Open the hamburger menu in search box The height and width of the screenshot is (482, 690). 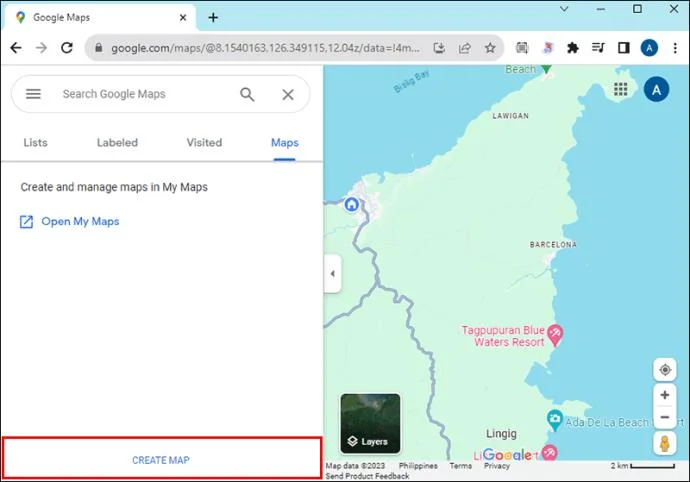[33, 94]
